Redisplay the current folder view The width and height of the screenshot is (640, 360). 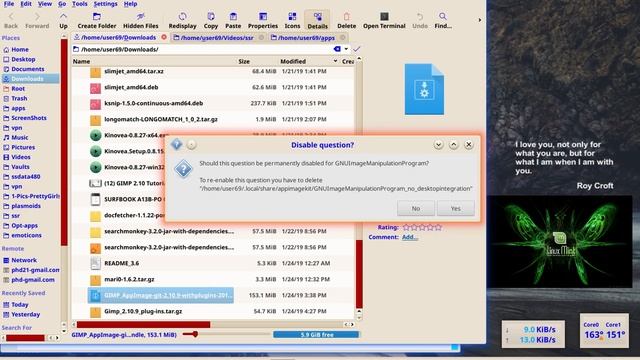182,20
